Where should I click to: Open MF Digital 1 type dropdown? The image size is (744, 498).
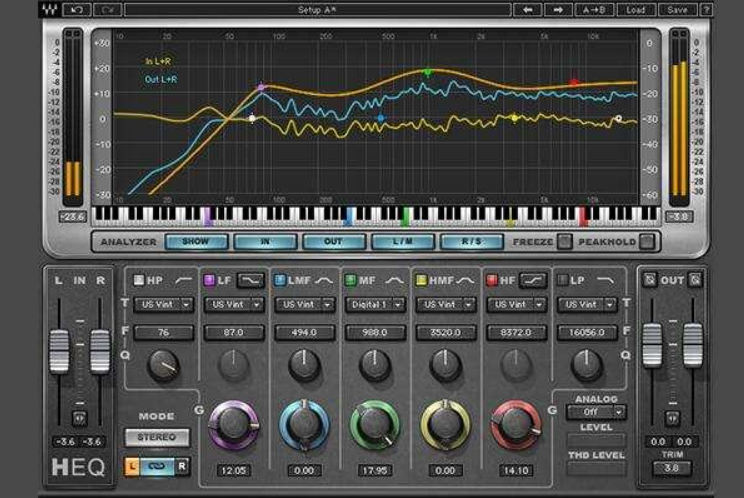(x=375, y=304)
